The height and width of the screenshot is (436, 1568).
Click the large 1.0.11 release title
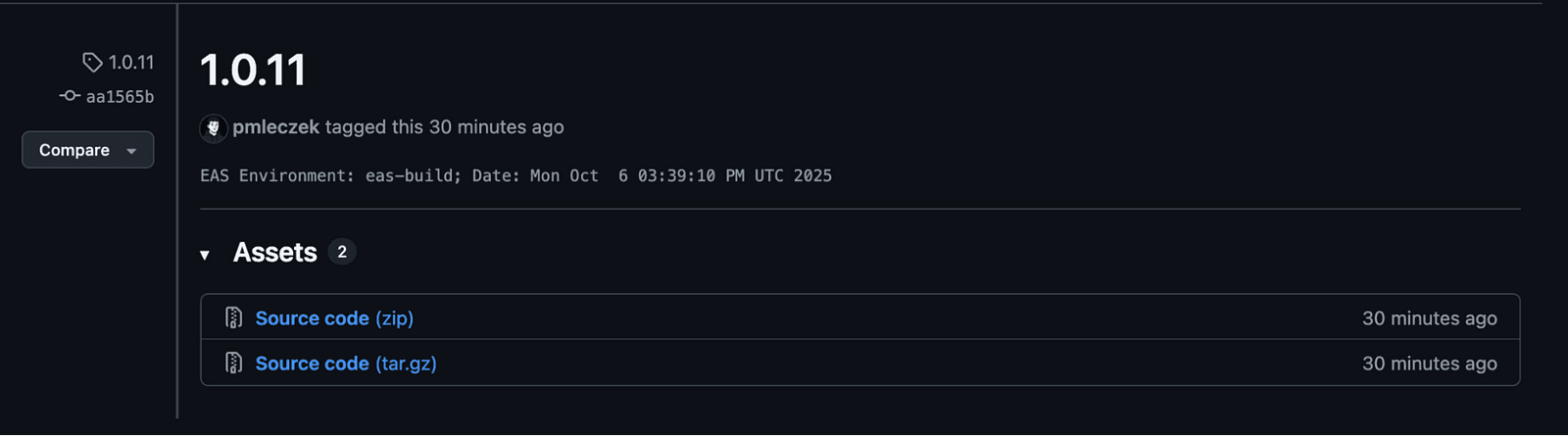tap(253, 71)
